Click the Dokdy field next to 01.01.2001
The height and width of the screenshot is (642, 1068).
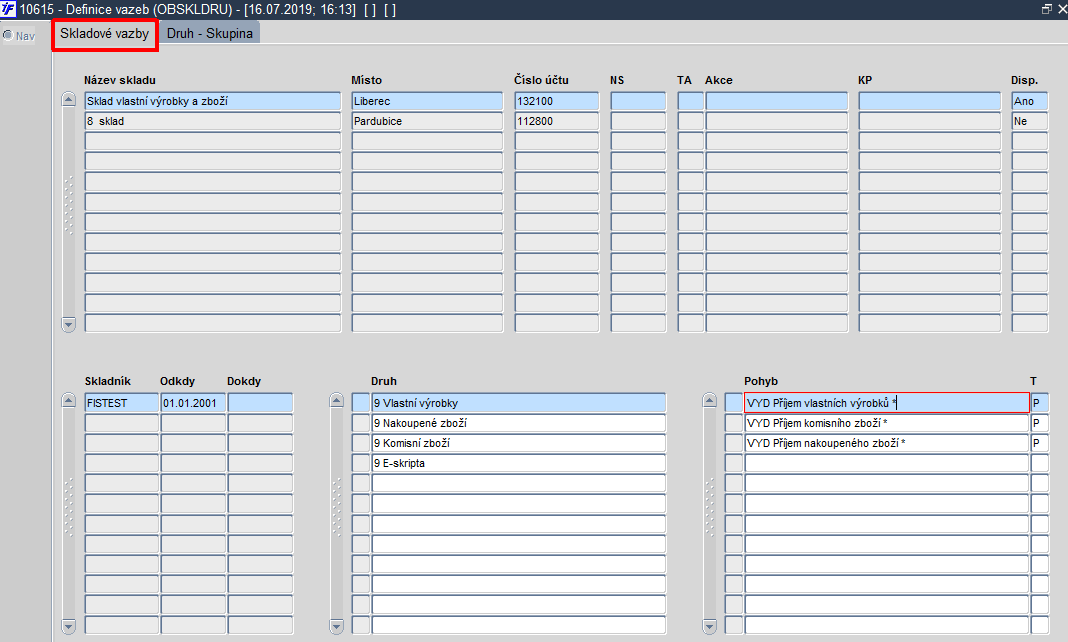coord(260,403)
